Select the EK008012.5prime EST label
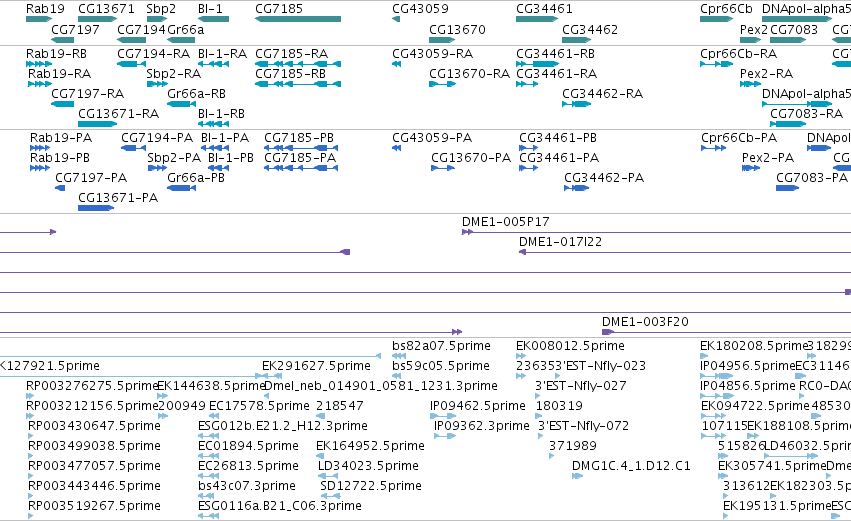Image resolution: width=851 pixels, height=521 pixels. [x=570, y=346]
